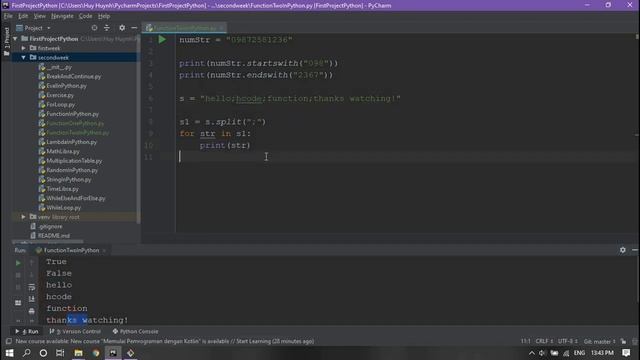Click the stop button in Run panel
Viewport: 640px width, 360px height.
pos(18,275)
